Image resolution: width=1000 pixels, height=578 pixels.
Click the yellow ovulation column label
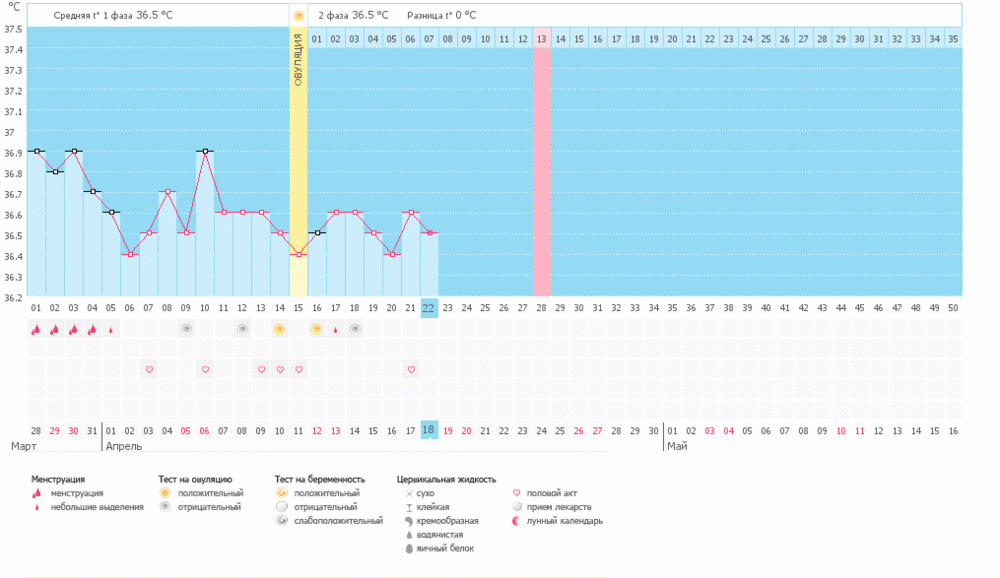(x=298, y=60)
